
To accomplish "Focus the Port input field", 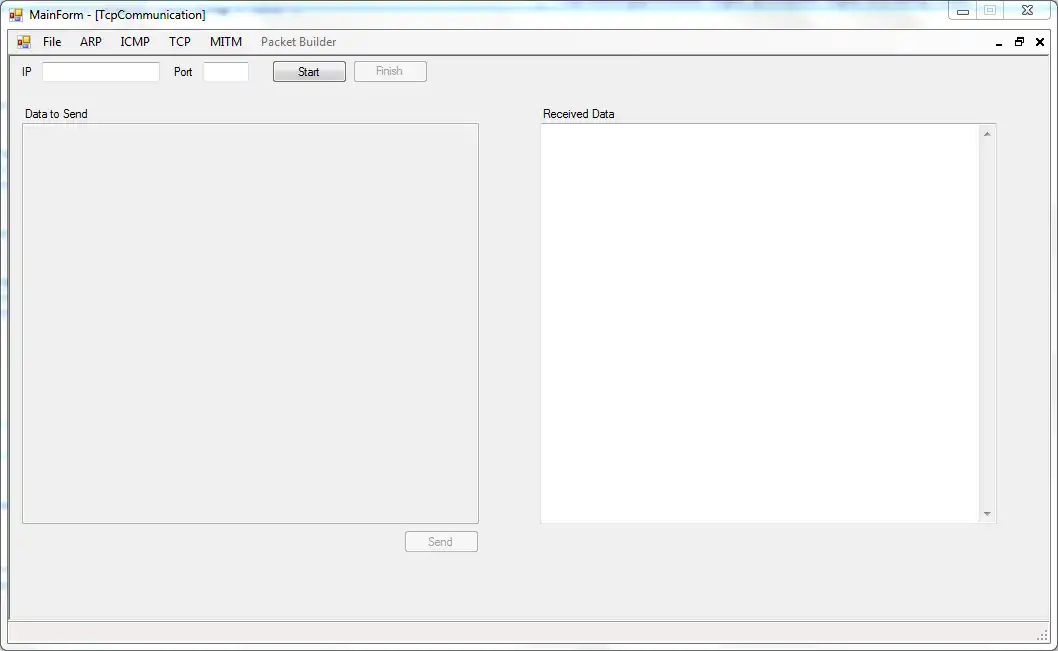I will coord(226,72).
